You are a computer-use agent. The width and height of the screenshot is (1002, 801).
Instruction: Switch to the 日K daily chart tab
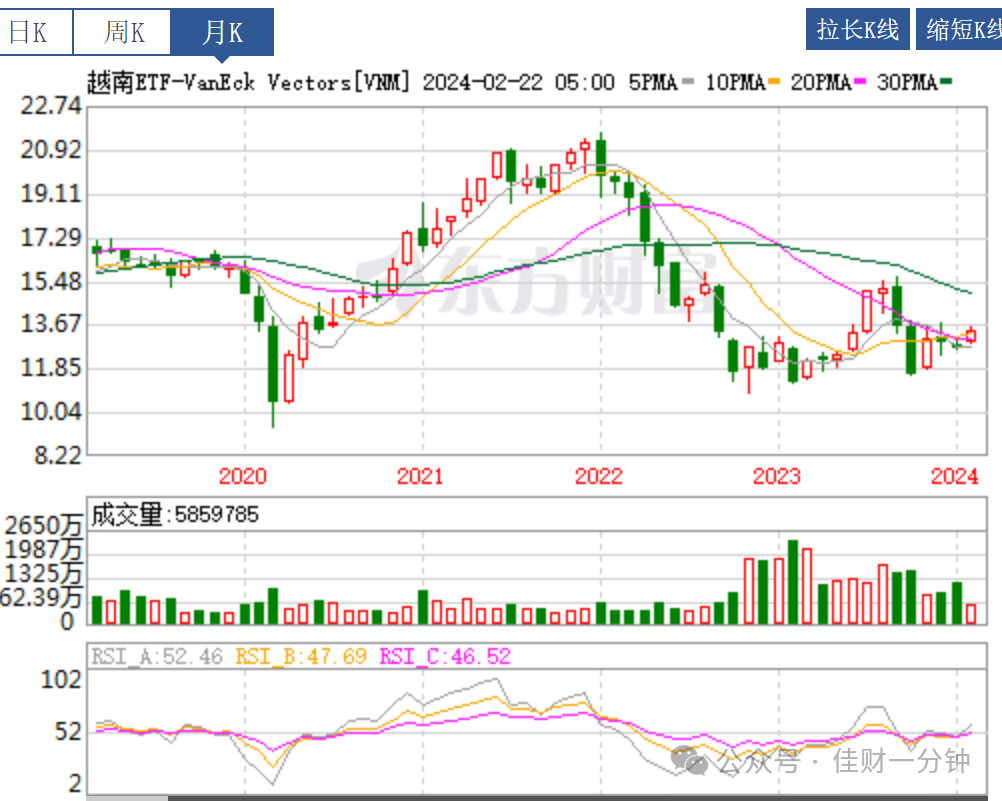point(36,32)
